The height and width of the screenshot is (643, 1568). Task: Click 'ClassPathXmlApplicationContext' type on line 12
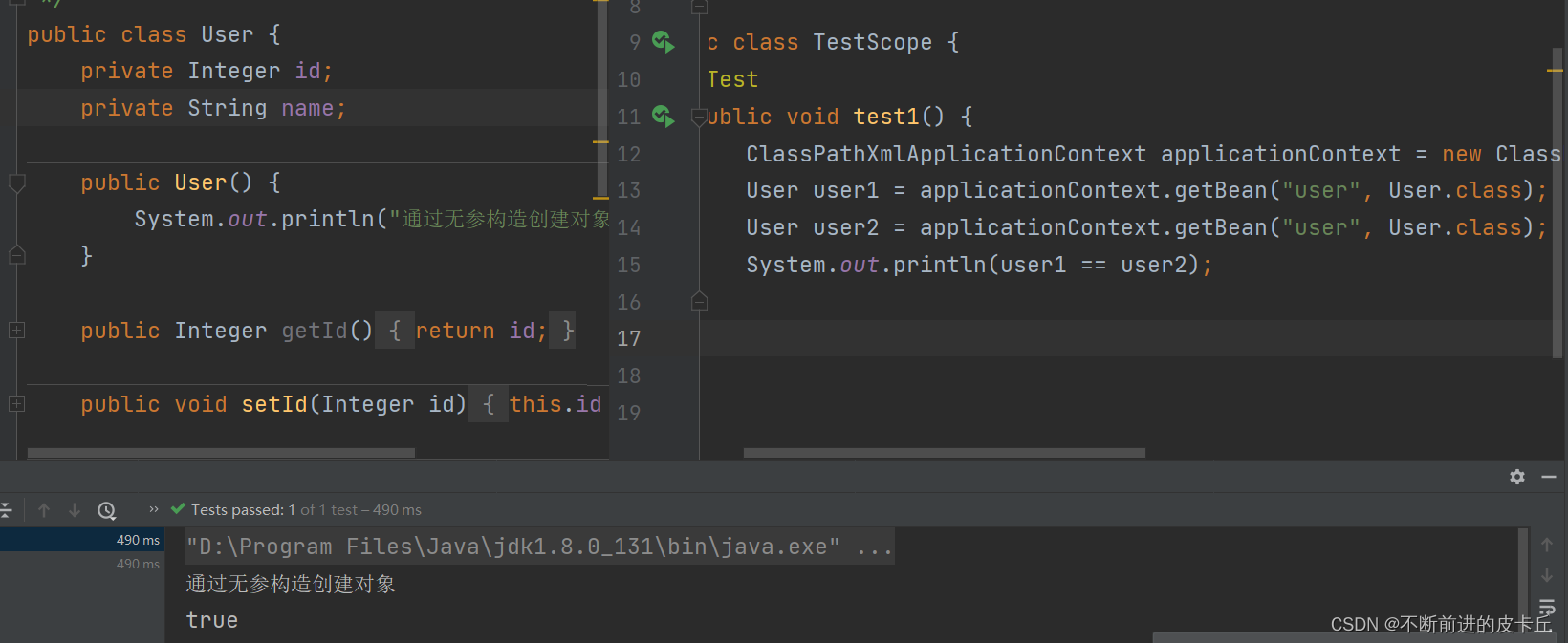click(x=946, y=154)
